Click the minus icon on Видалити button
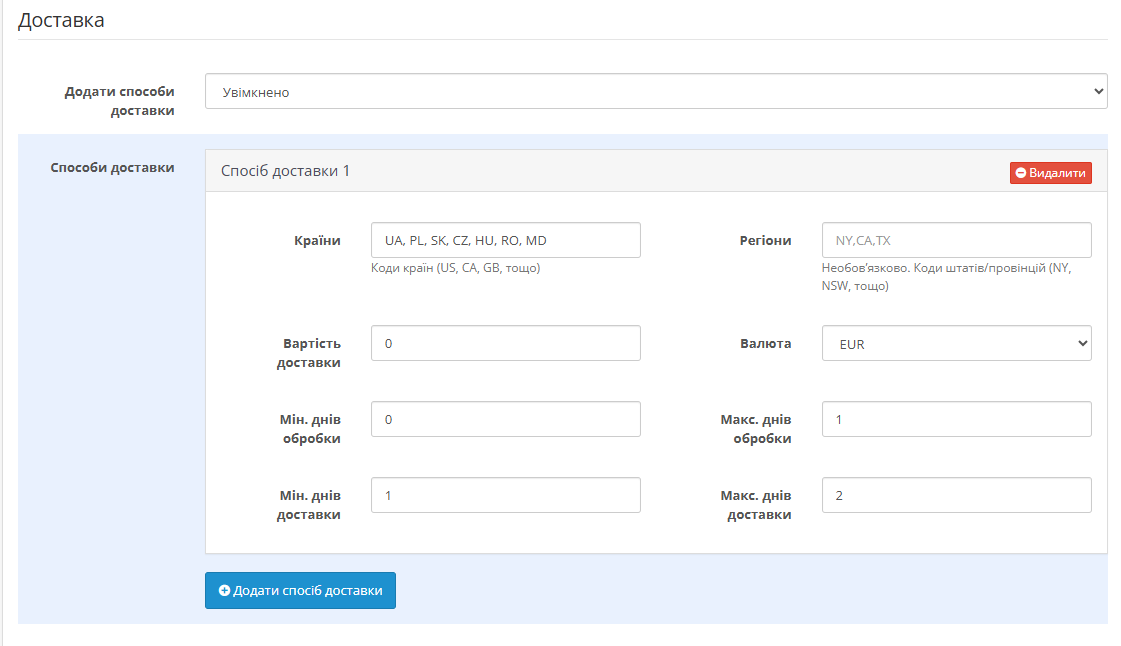Screen dimensions: 1121x646 [x=1021, y=173]
